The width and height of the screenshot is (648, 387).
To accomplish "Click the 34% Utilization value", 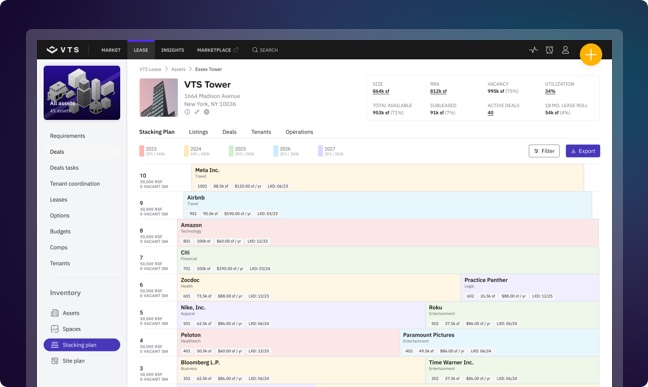I will tap(550, 91).
